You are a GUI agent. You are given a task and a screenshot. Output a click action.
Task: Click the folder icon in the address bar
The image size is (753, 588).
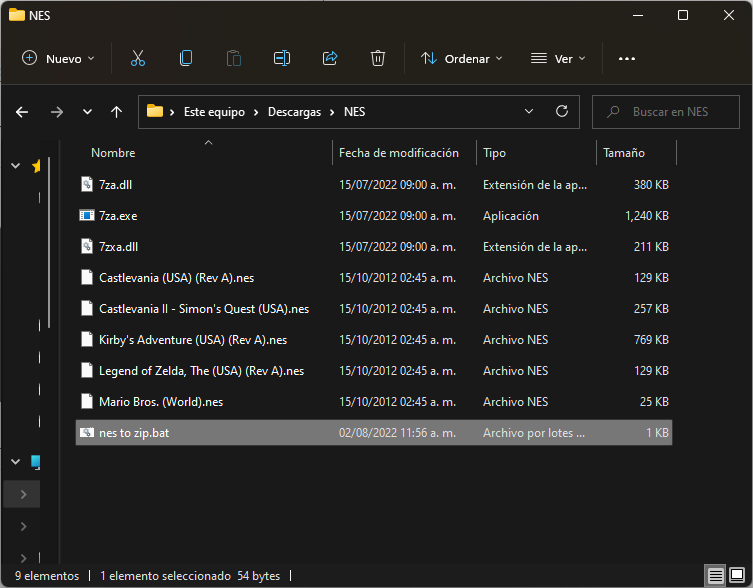(155, 111)
